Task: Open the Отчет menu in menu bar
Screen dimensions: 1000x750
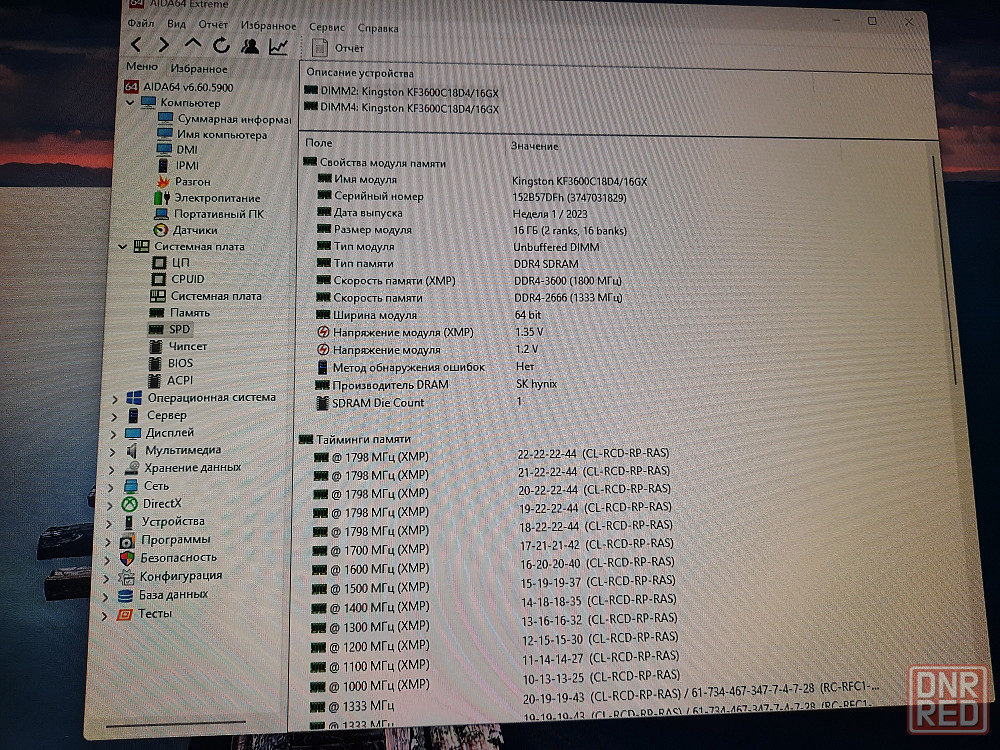Action: pyautogui.click(x=213, y=25)
